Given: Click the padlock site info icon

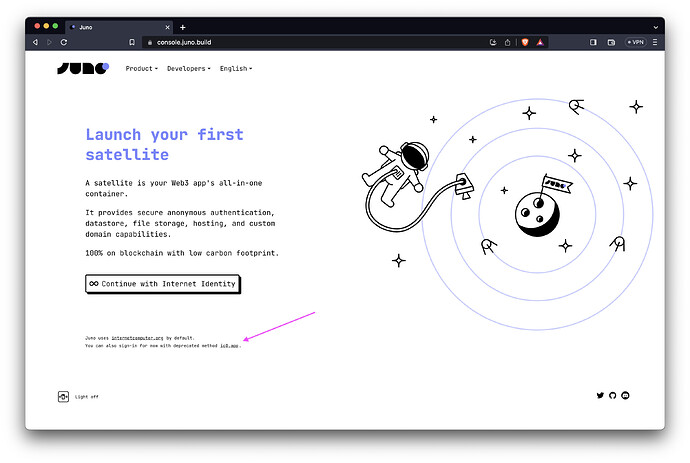Looking at the screenshot, I should tap(150, 42).
